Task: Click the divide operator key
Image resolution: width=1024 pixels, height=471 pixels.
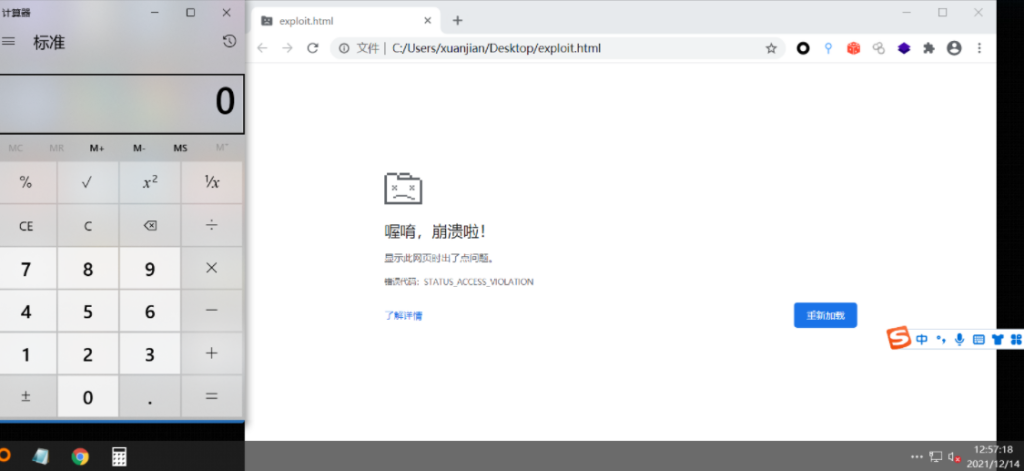Action: (212, 225)
